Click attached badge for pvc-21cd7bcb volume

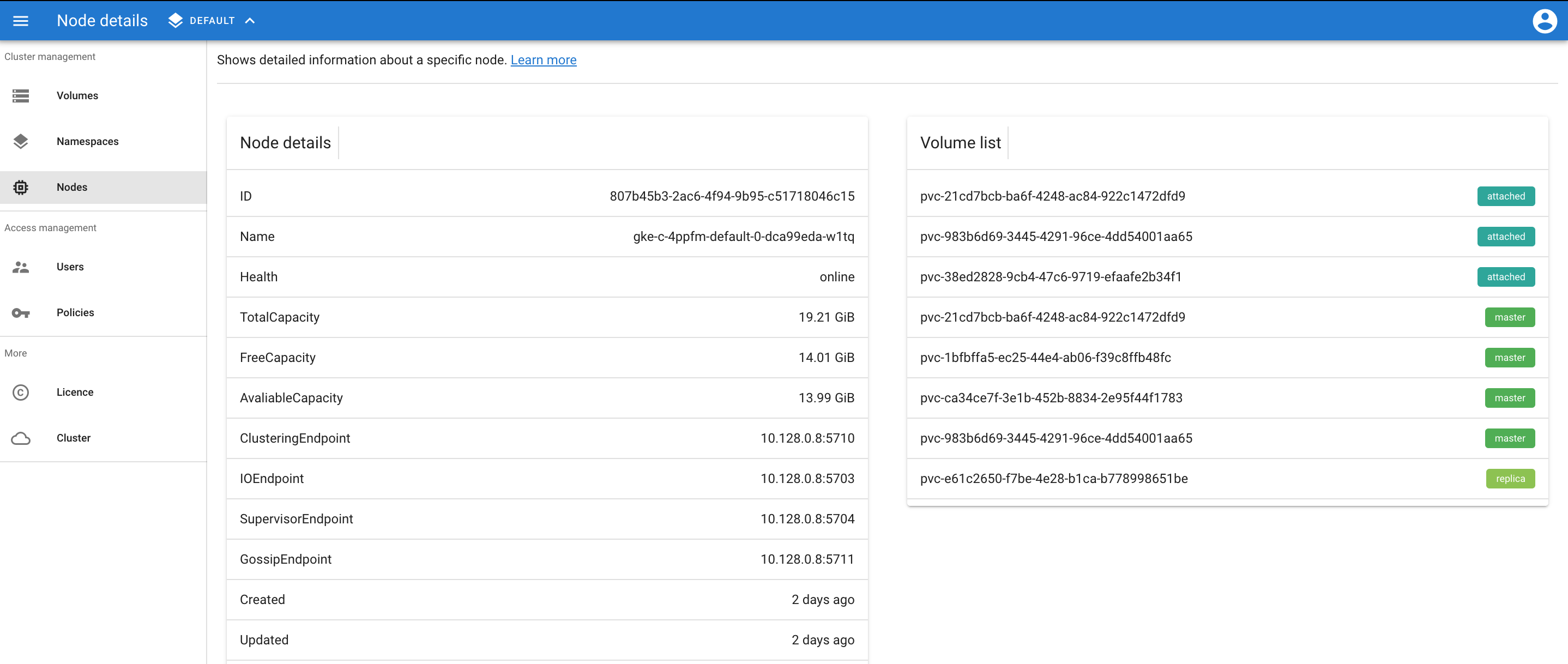coord(1505,196)
